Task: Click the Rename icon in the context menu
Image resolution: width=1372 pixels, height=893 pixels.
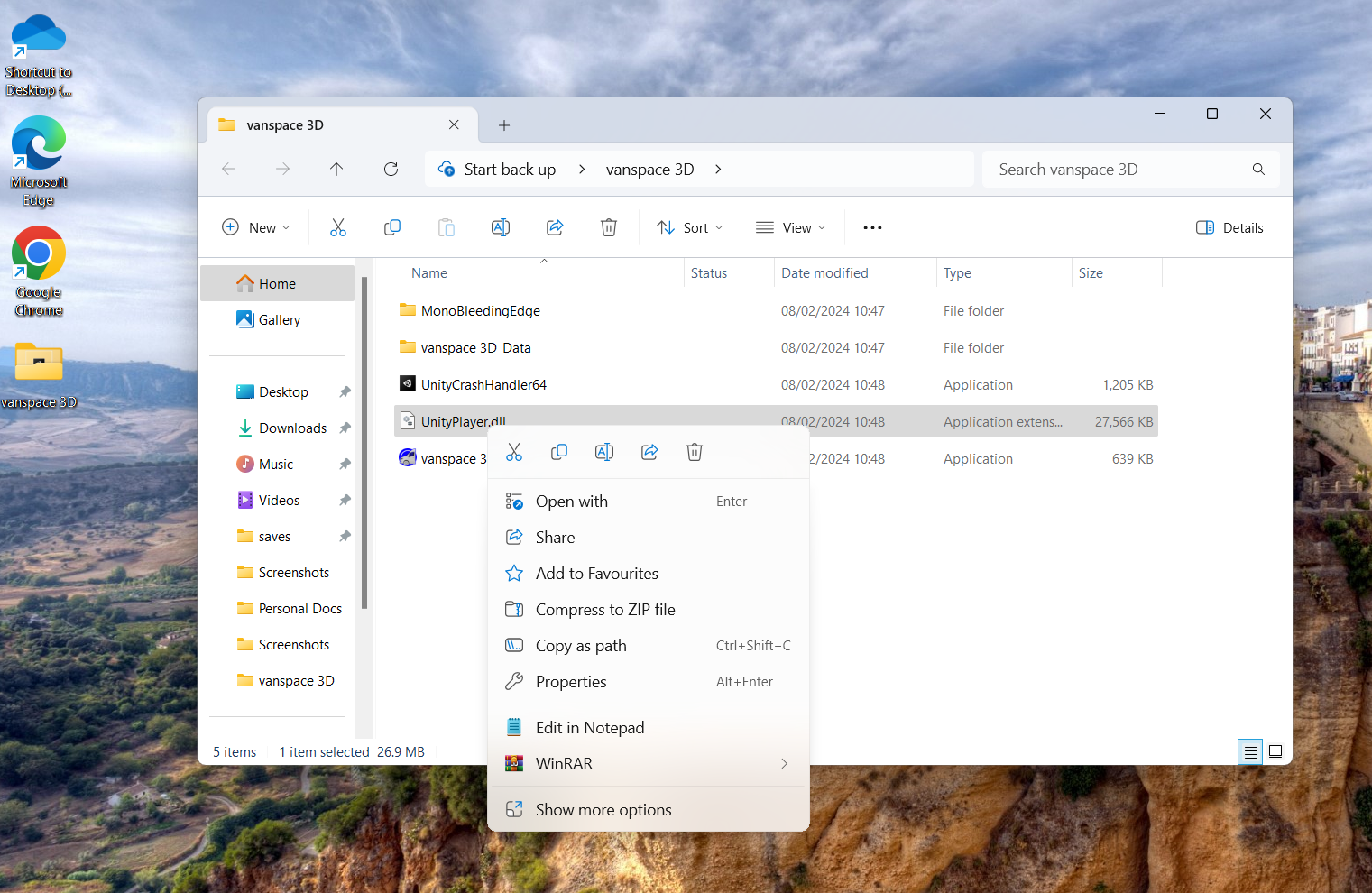Action: (604, 452)
